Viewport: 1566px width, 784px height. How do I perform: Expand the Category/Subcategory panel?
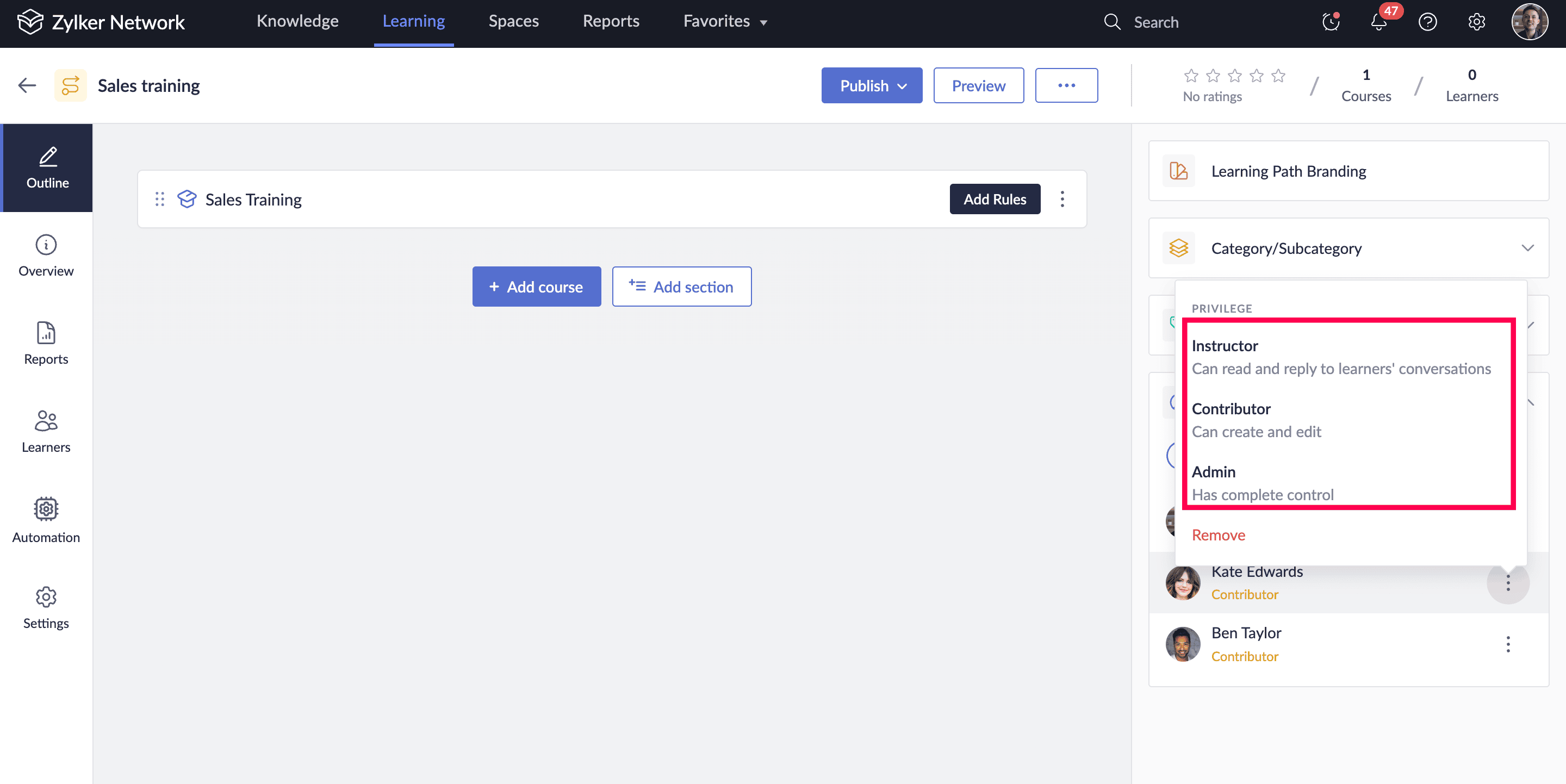click(1526, 248)
